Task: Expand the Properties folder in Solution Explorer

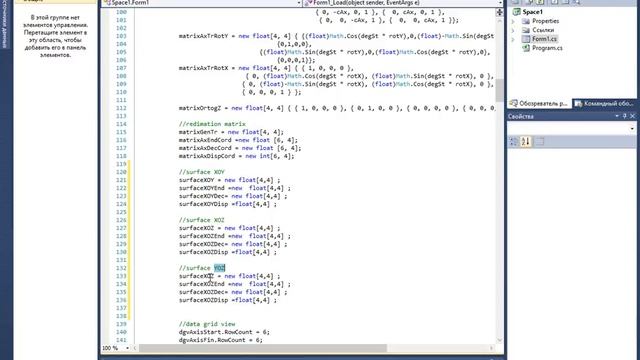Action: [x=513, y=21]
